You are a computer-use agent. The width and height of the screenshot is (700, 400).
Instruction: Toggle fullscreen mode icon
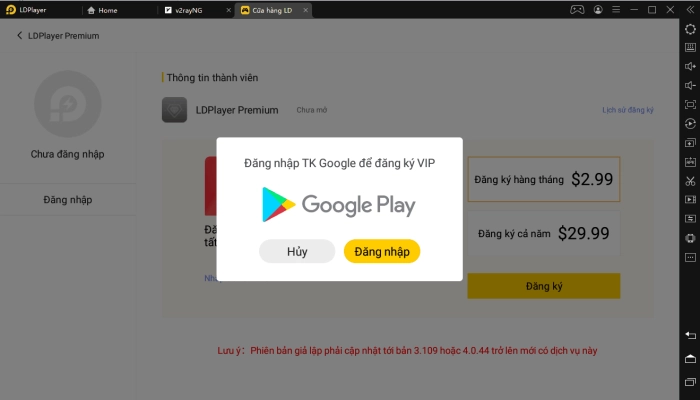(690, 104)
